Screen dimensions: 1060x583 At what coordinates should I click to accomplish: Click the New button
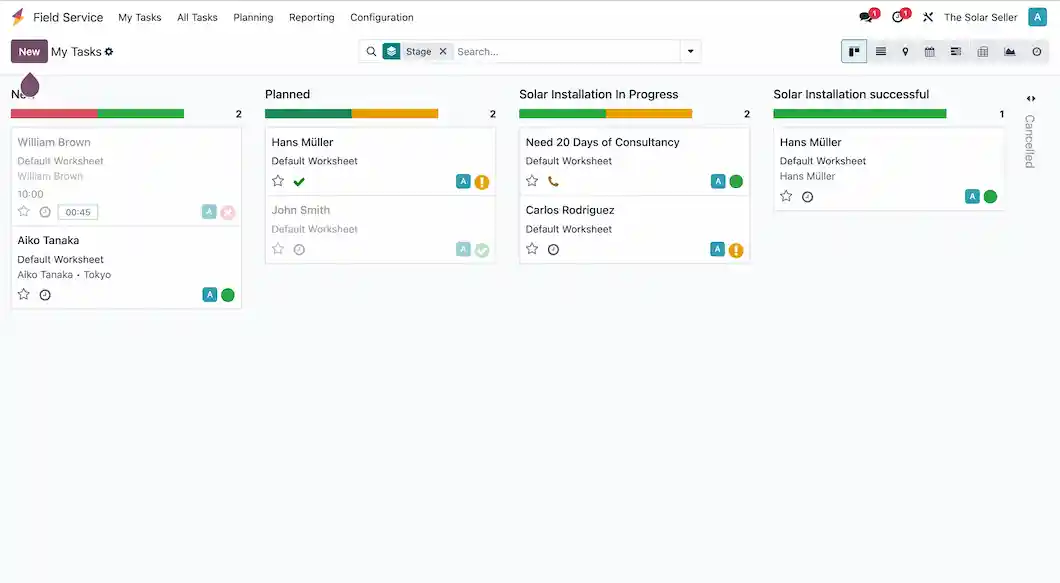(29, 51)
